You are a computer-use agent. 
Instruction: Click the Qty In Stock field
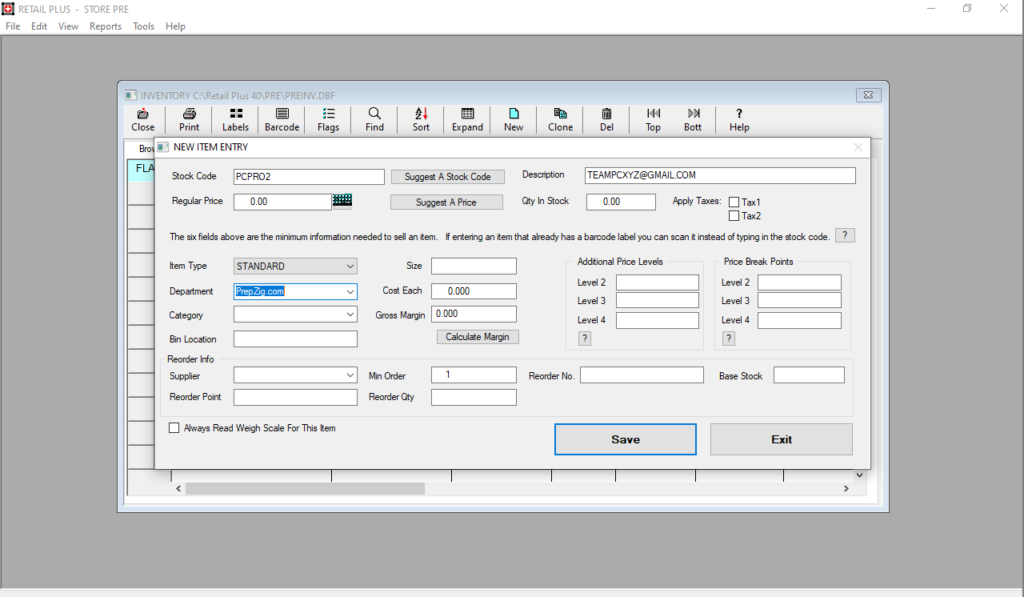click(620, 202)
